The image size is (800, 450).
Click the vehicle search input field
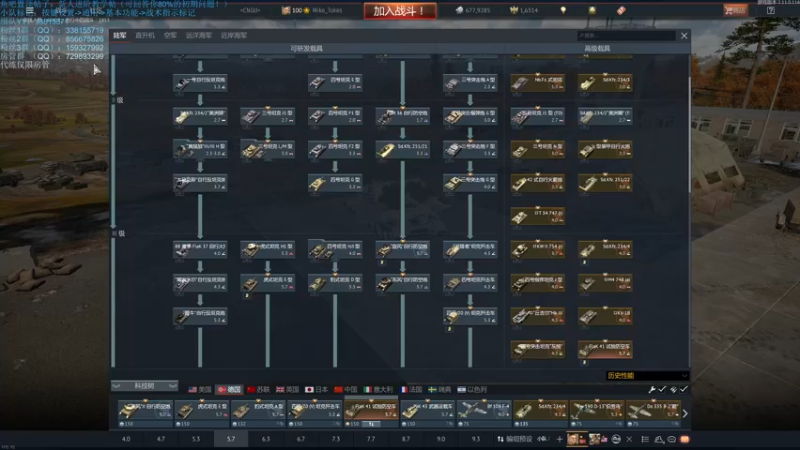(626, 36)
